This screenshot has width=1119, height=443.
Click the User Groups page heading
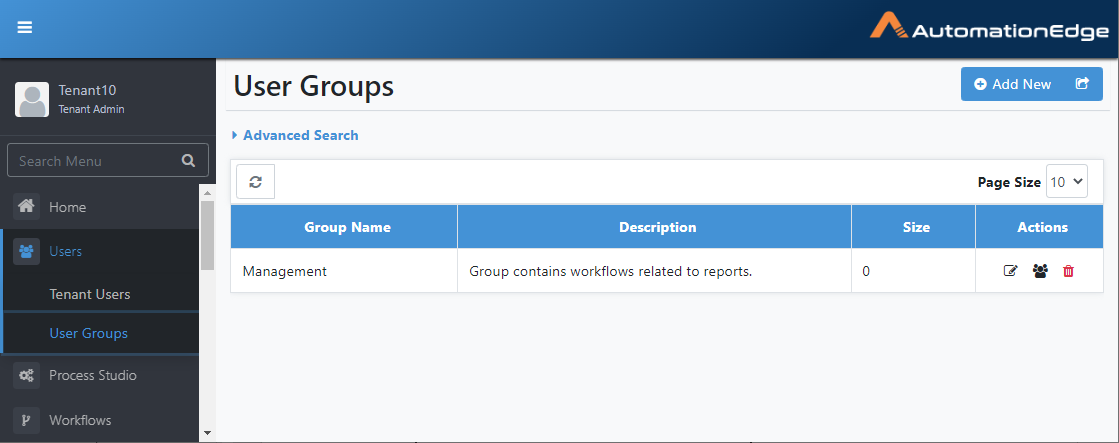pos(313,86)
